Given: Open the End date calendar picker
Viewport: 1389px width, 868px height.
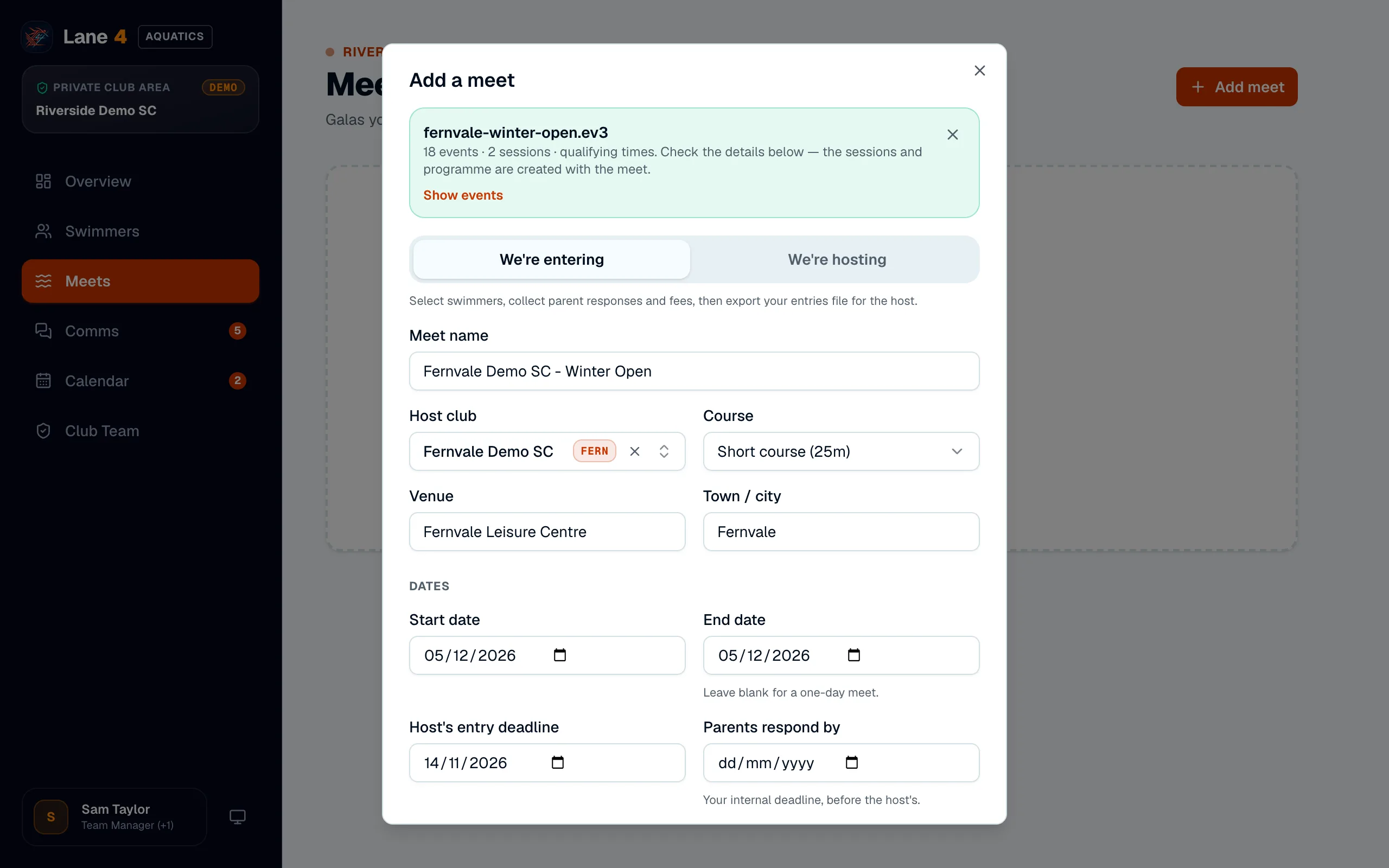Looking at the screenshot, I should pos(853,655).
